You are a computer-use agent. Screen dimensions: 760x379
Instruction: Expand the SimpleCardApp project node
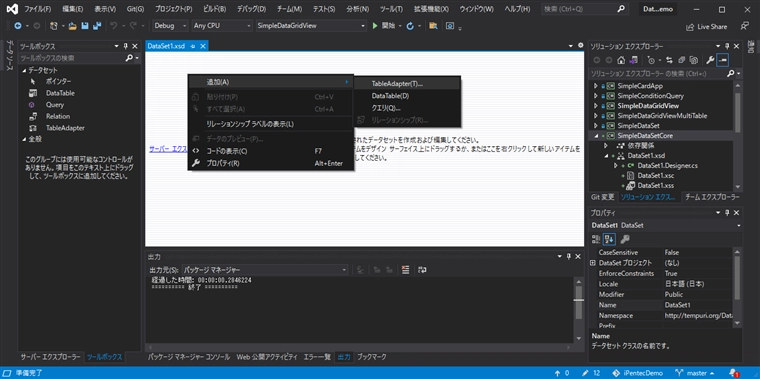[596, 86]
